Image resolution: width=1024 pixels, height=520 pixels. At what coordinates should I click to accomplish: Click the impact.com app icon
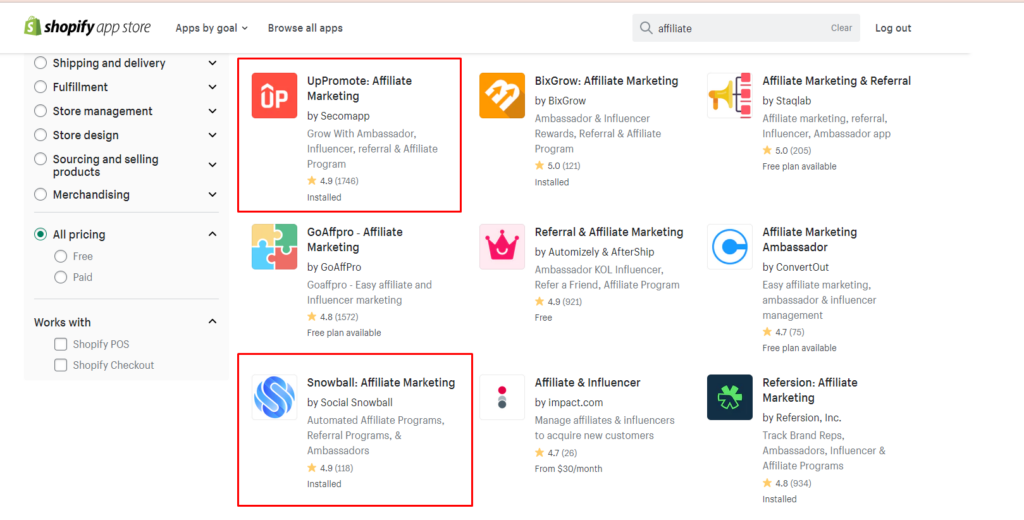502,397
